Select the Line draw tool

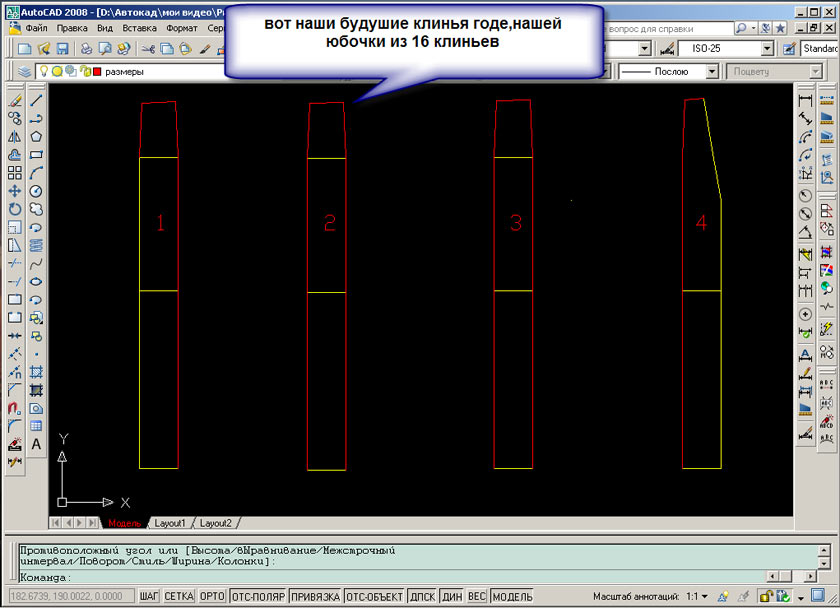click(36, 100)
